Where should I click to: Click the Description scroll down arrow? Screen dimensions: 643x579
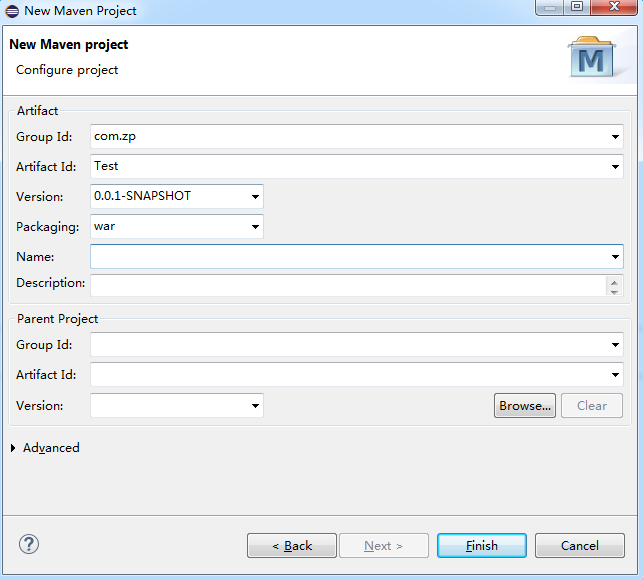(x=614, y=292)
